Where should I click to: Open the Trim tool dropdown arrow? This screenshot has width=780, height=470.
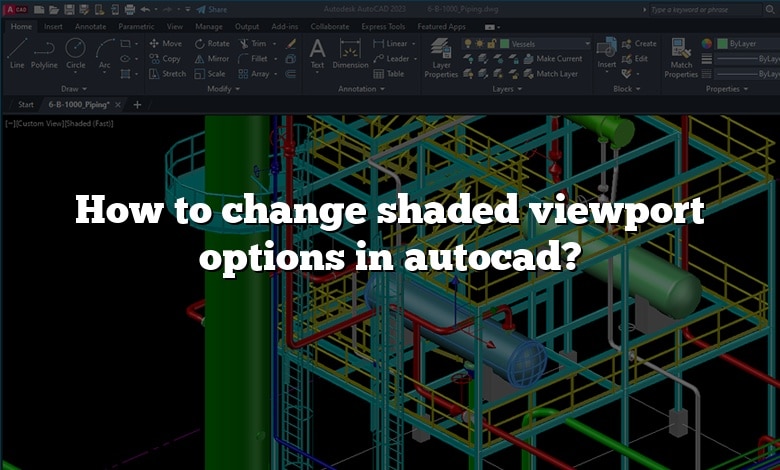click(275, 44)
